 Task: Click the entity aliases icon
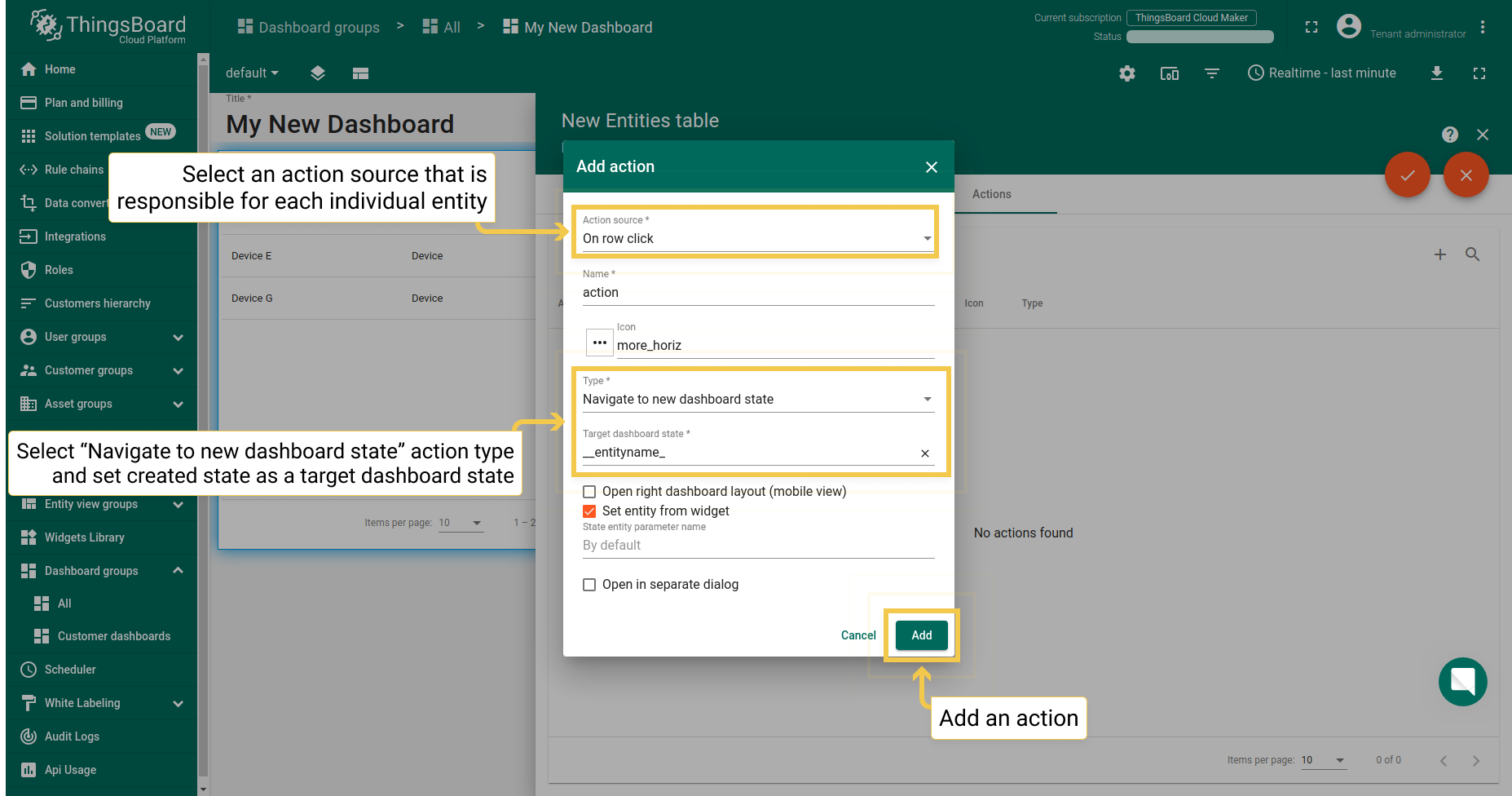(x=1170, y=73)
